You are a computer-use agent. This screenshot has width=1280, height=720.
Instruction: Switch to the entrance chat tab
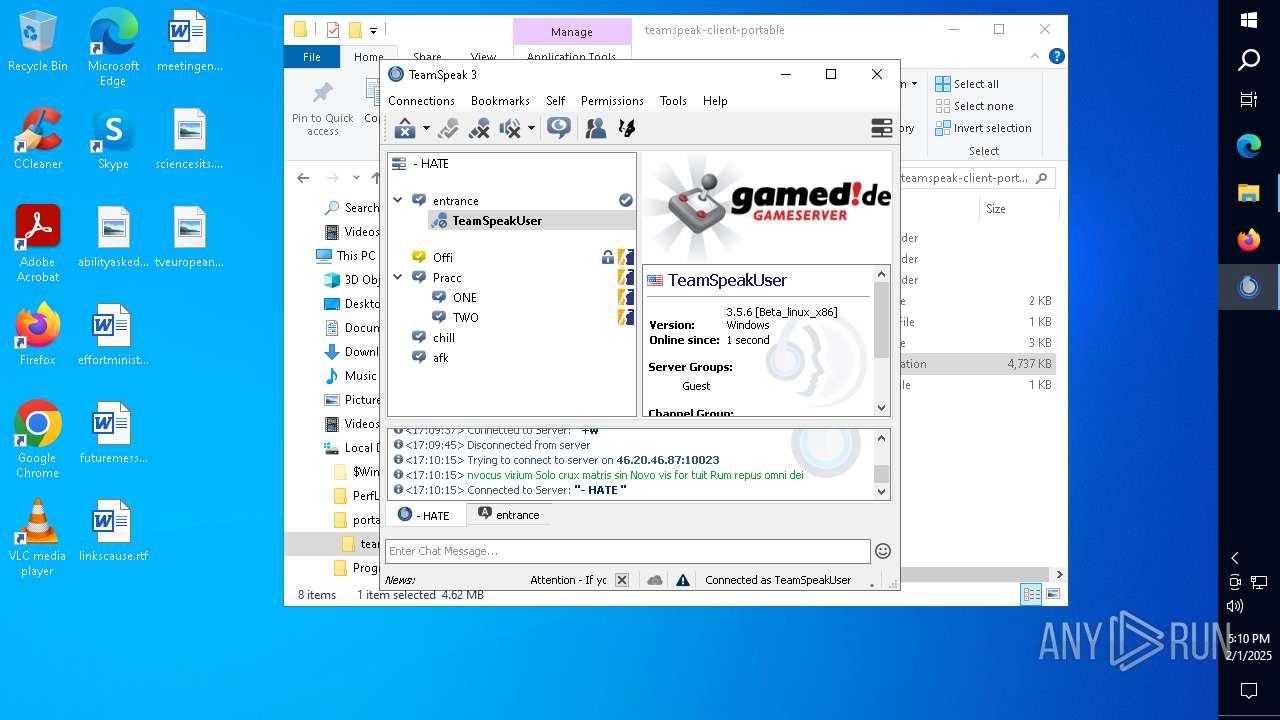coord(508,515)
